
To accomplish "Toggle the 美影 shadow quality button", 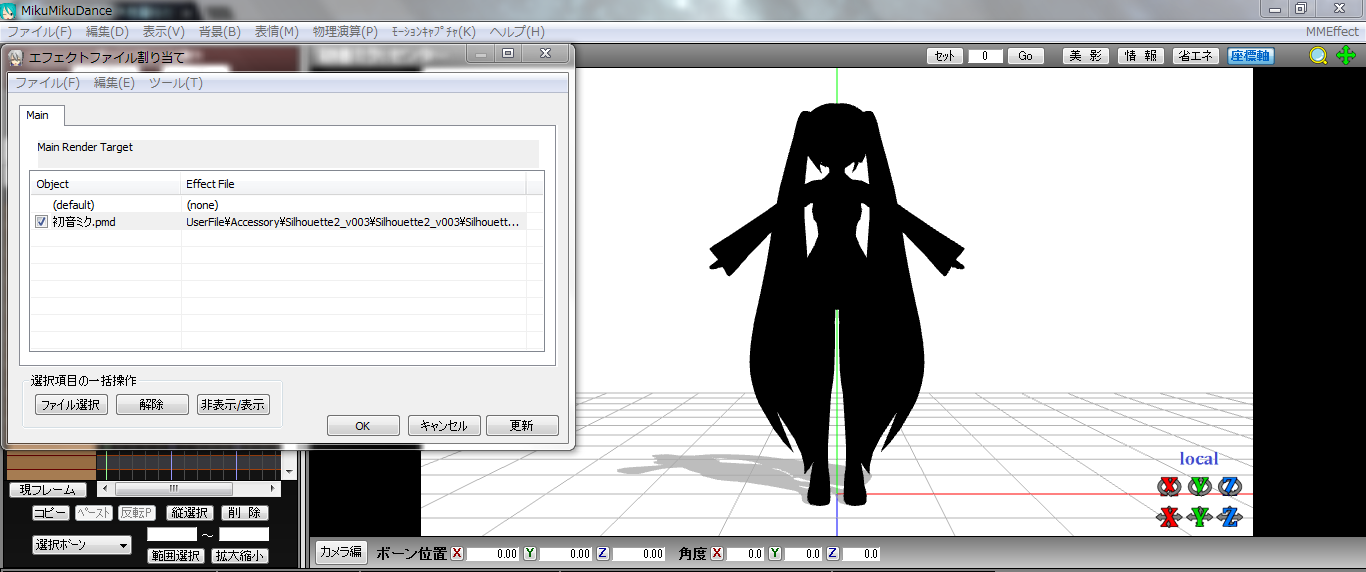I will 1085,56.
